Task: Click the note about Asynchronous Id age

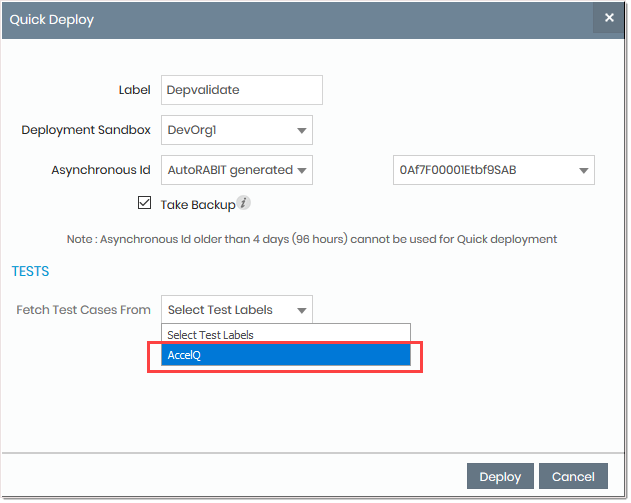Action: [310, 239]
